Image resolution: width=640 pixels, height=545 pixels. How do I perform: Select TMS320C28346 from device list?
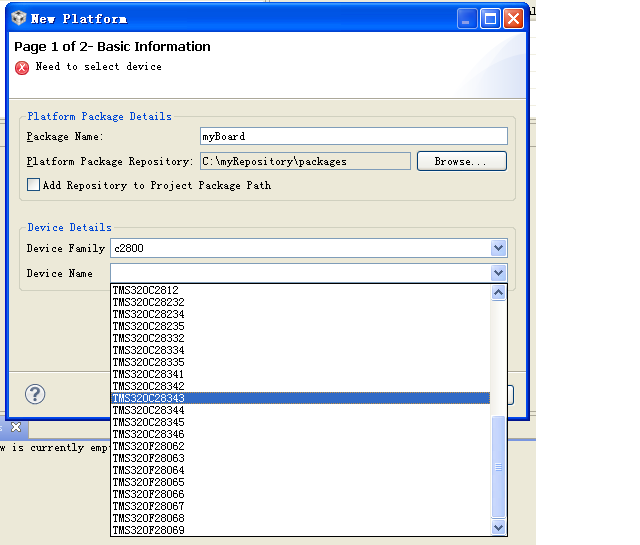pyautogui.click(x=300, y=434)
